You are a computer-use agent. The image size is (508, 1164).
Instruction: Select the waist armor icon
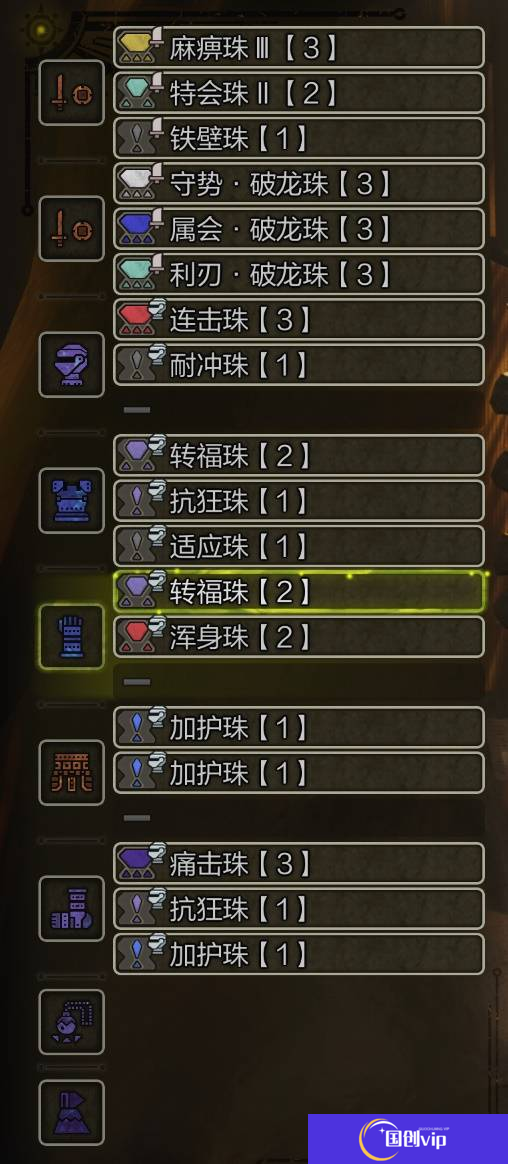[x=71, y=772]
